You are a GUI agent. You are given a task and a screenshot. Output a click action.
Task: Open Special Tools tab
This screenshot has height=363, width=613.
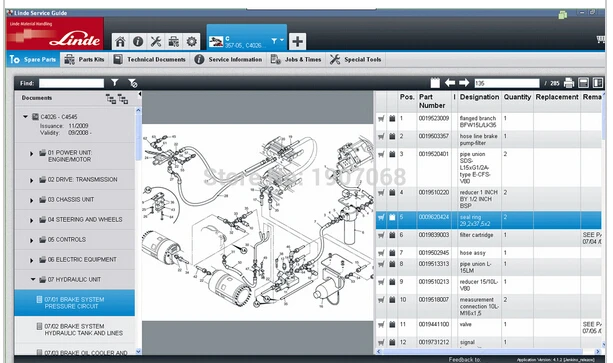355,59
